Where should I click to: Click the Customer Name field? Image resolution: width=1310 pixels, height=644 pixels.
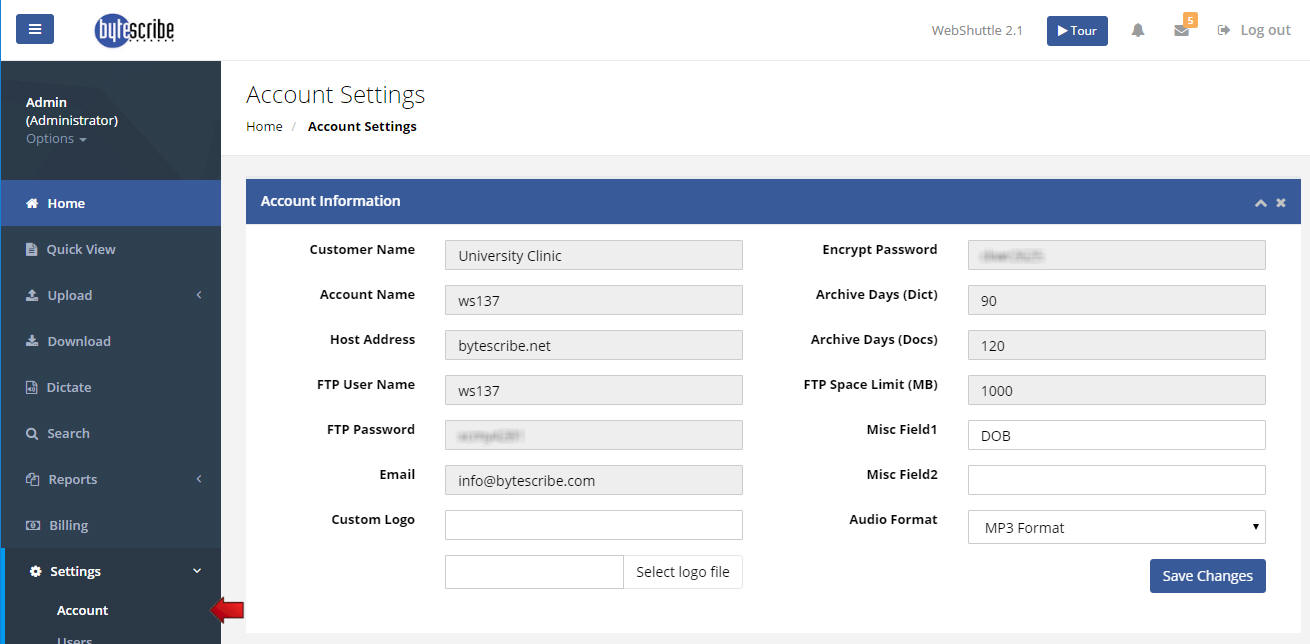point(594,255)
